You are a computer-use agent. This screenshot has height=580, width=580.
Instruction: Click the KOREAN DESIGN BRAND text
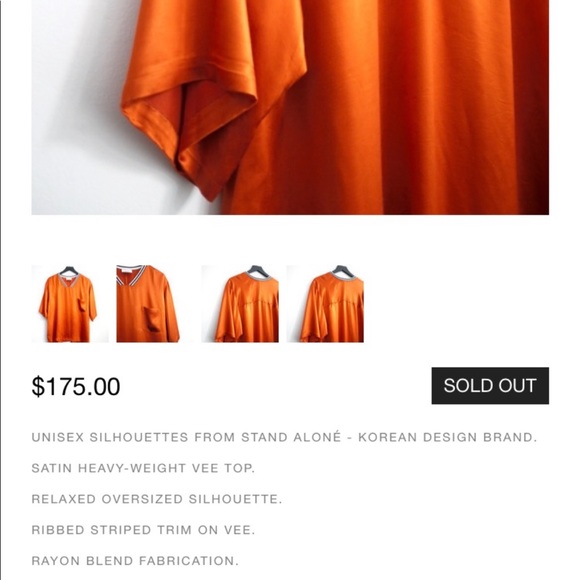tap(448, 437)
